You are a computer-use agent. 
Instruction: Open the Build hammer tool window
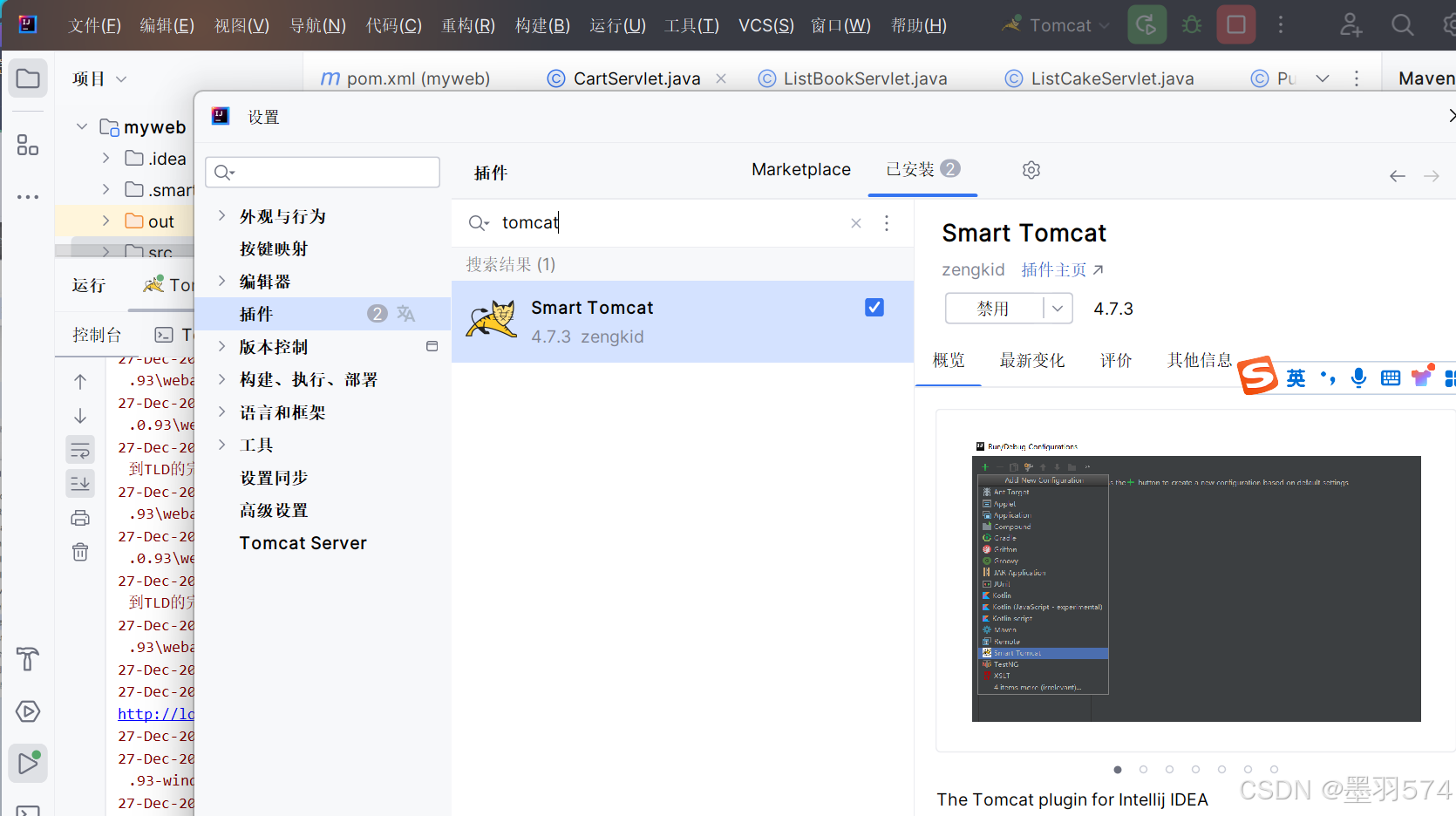click(x=28, y=659)
